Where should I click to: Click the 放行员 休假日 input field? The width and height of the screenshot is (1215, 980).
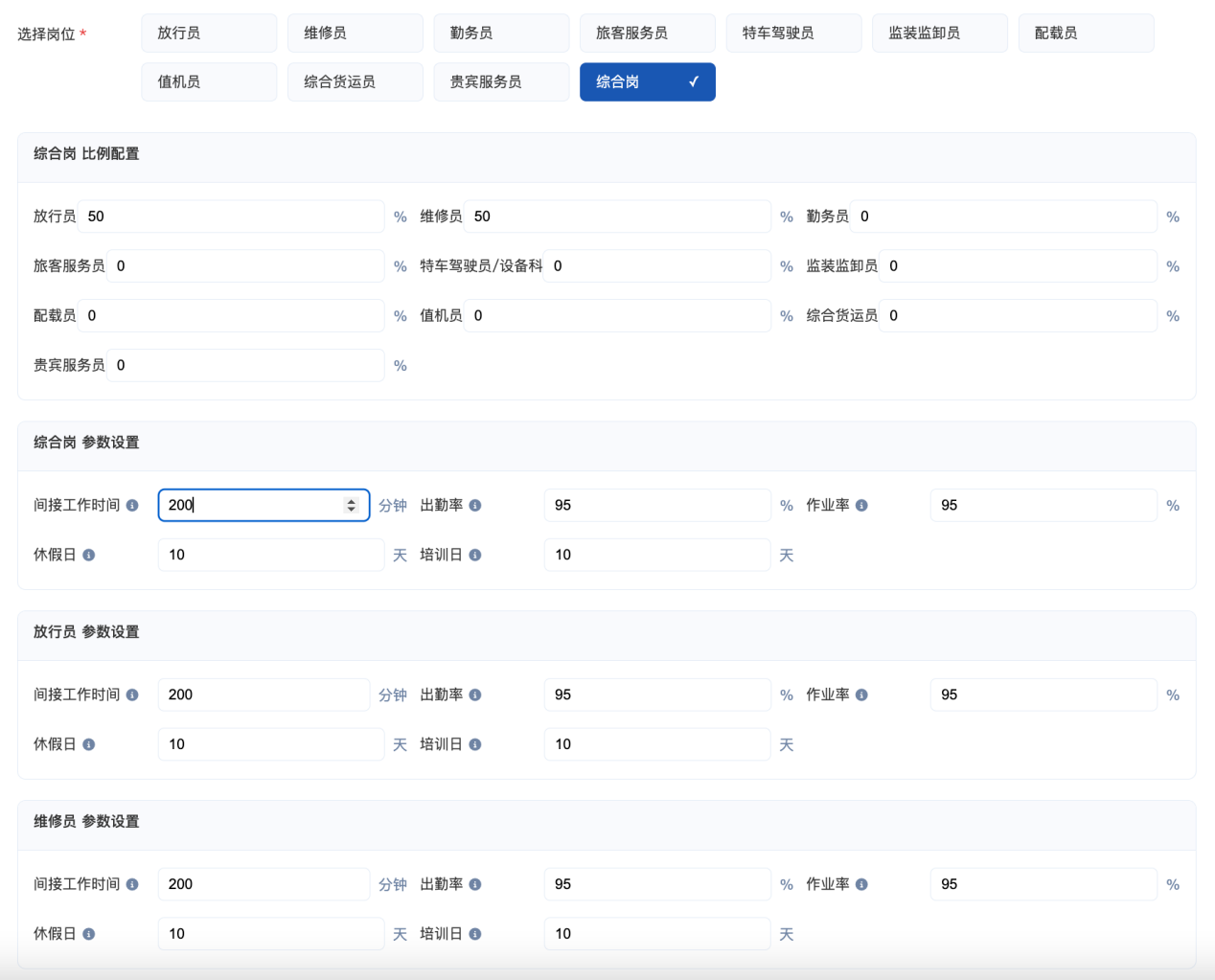[271, 745]
